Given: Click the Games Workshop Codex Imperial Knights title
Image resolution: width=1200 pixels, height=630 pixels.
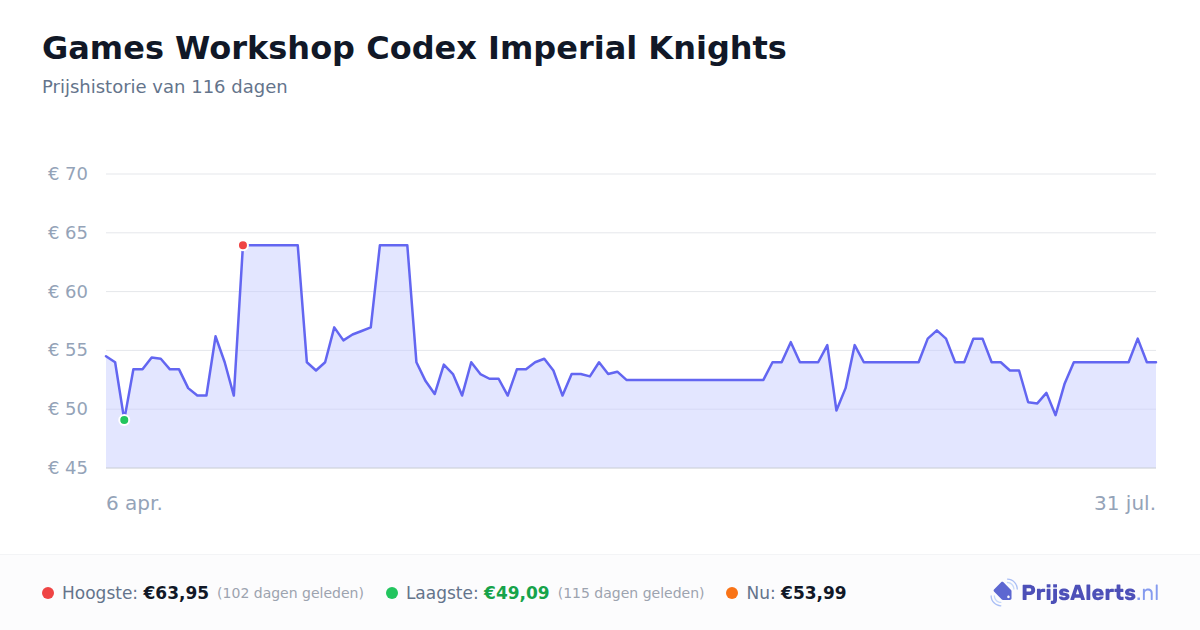Looking at the screenshot, I should [414, 48].
